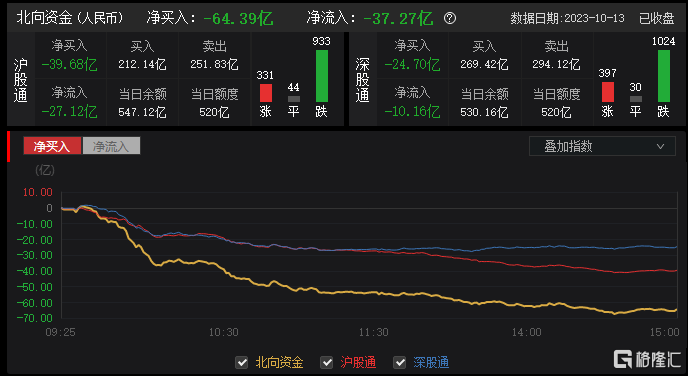Screen dimensions: 688x376
Task: Click the 北向资金 legend label
Action: pyautogui.click(x=279, y=362)
